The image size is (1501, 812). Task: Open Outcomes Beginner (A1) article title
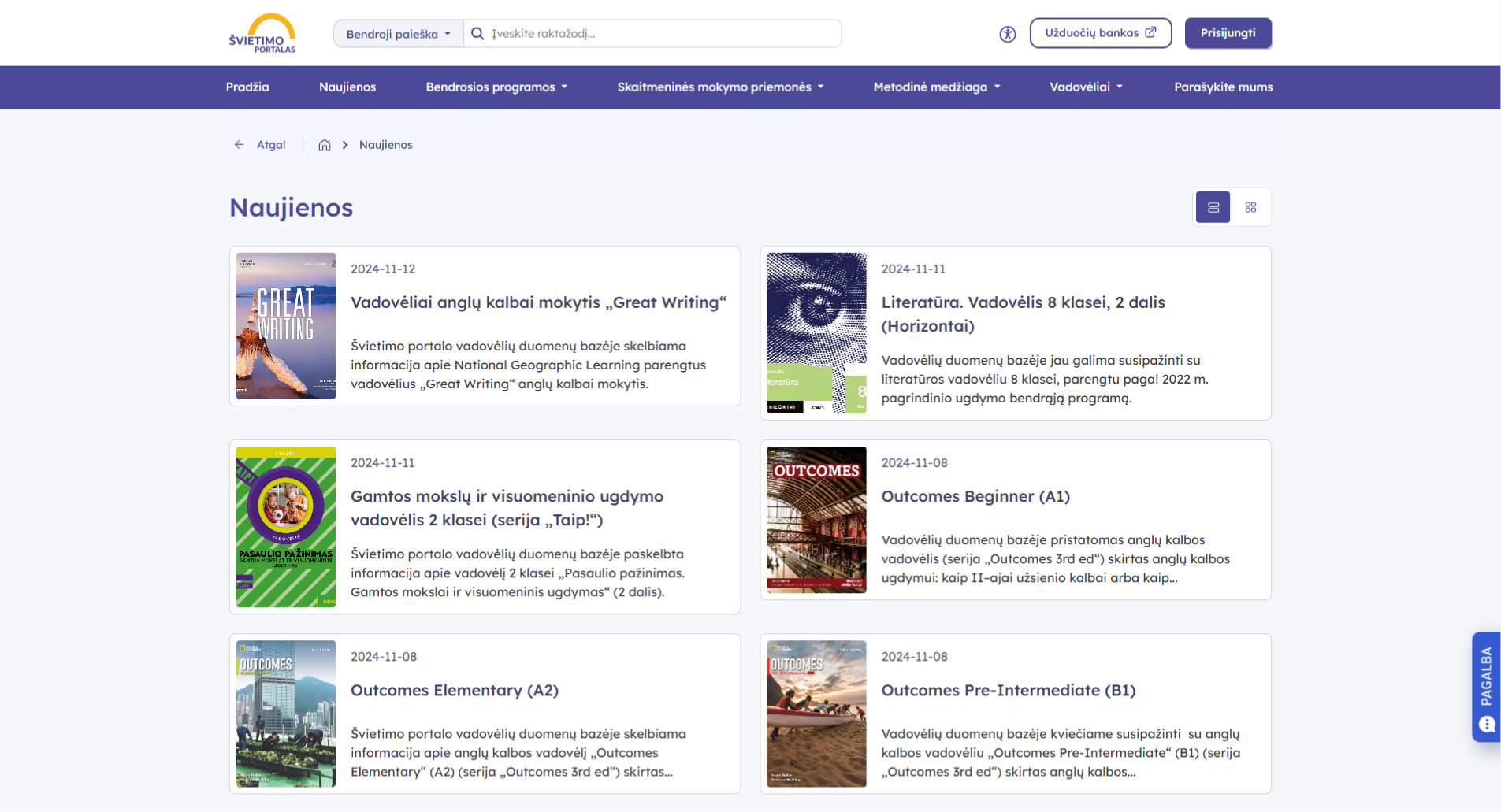(x=975, y=496)
